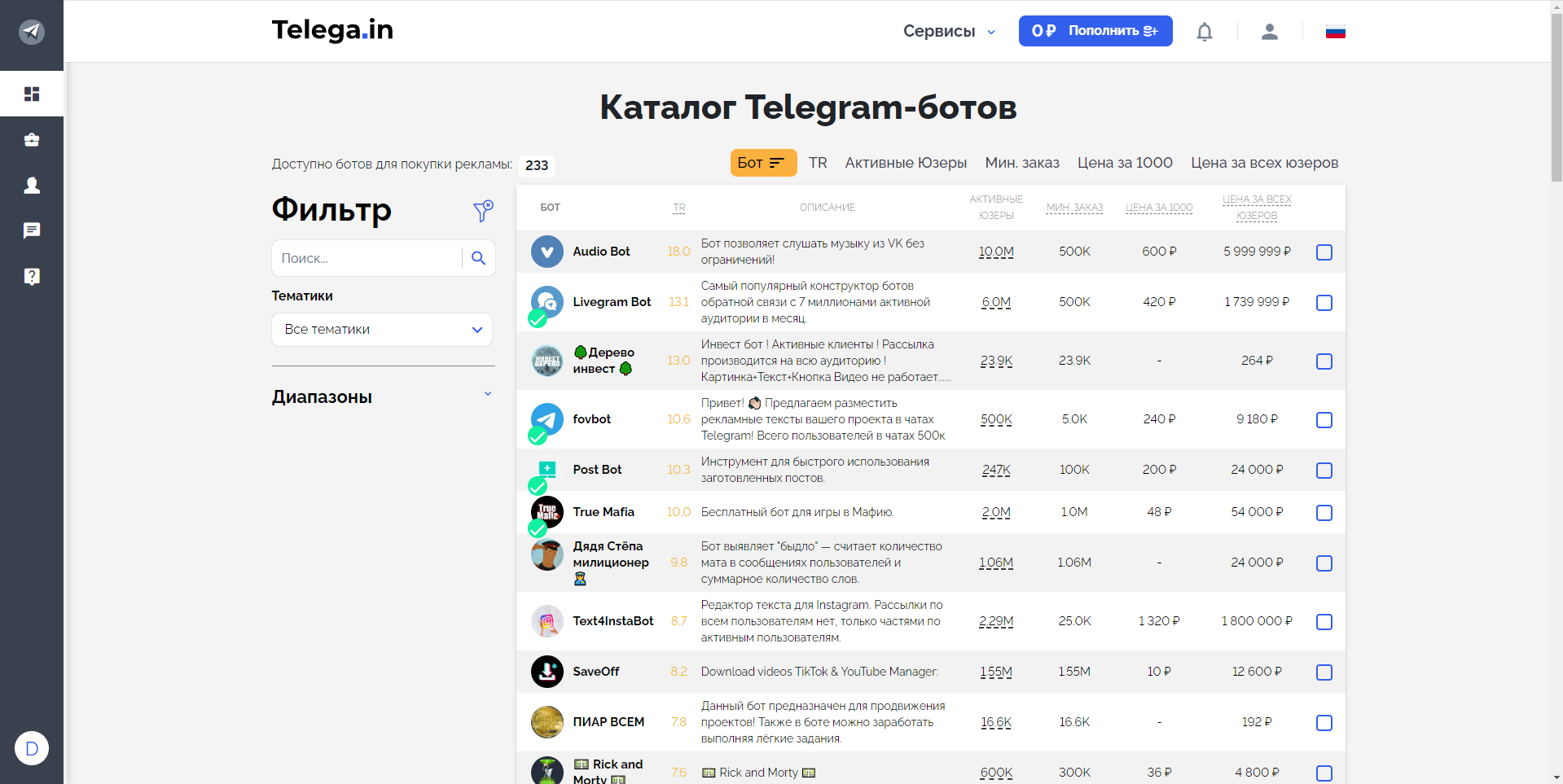This screenshot has height=784, width=1563.
Task: Tick the checkbox for Livegram Bot
Action: click(x=1324, y=303)
